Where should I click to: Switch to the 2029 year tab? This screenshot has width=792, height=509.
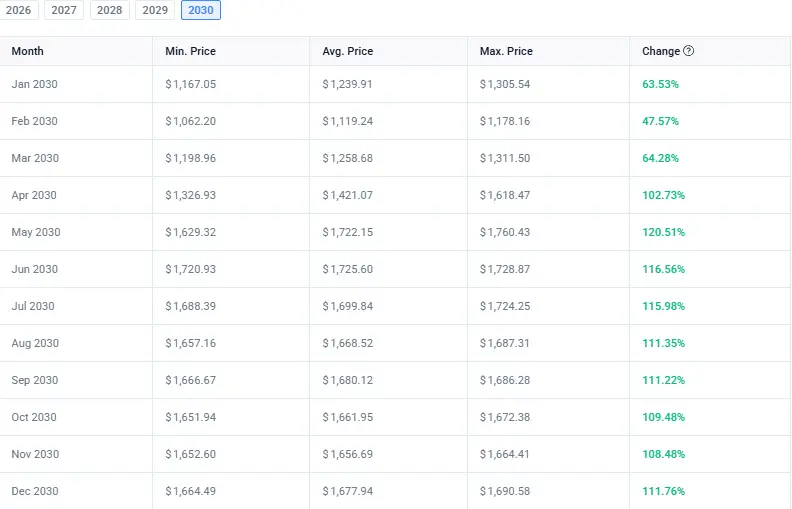tap(155, 10)
